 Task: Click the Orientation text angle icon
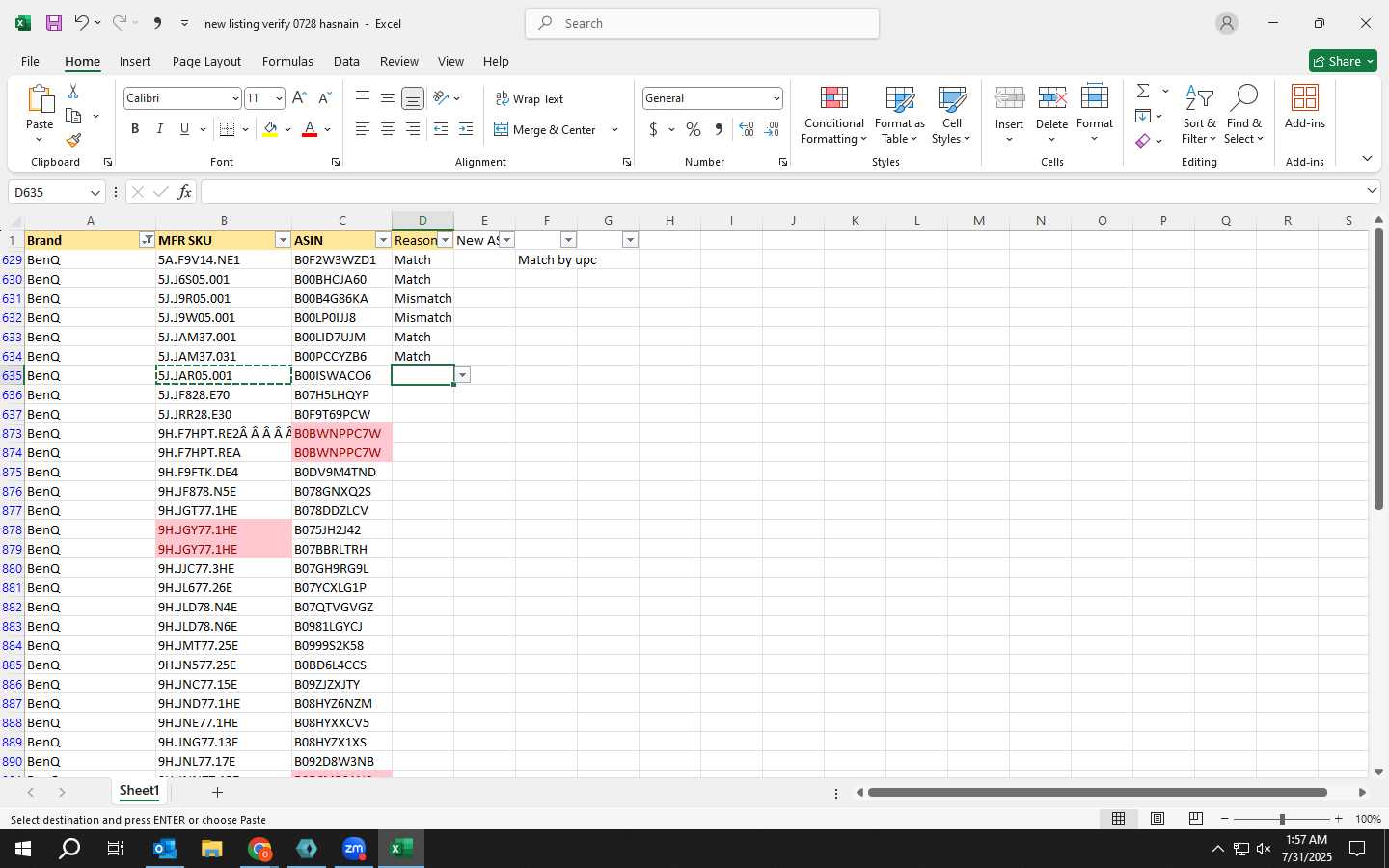[441, 97]
